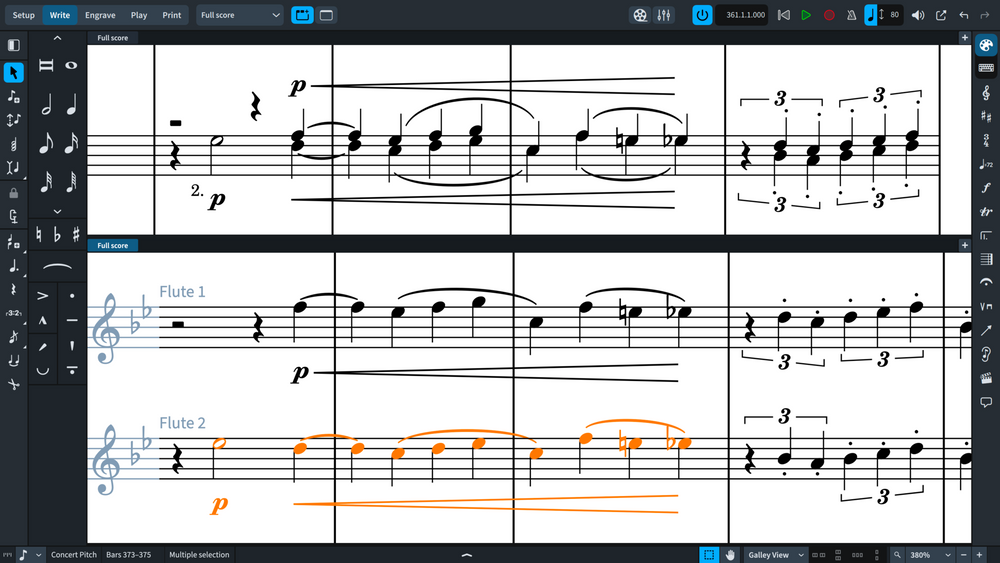Select the arrow pointer tool
The image size is (1000, 563).
[x=13, y=73]
